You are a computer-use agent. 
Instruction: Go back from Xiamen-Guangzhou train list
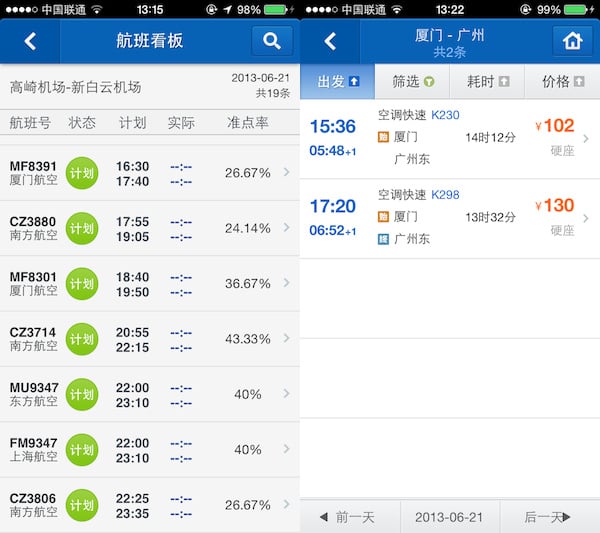[x=329, y=41]
